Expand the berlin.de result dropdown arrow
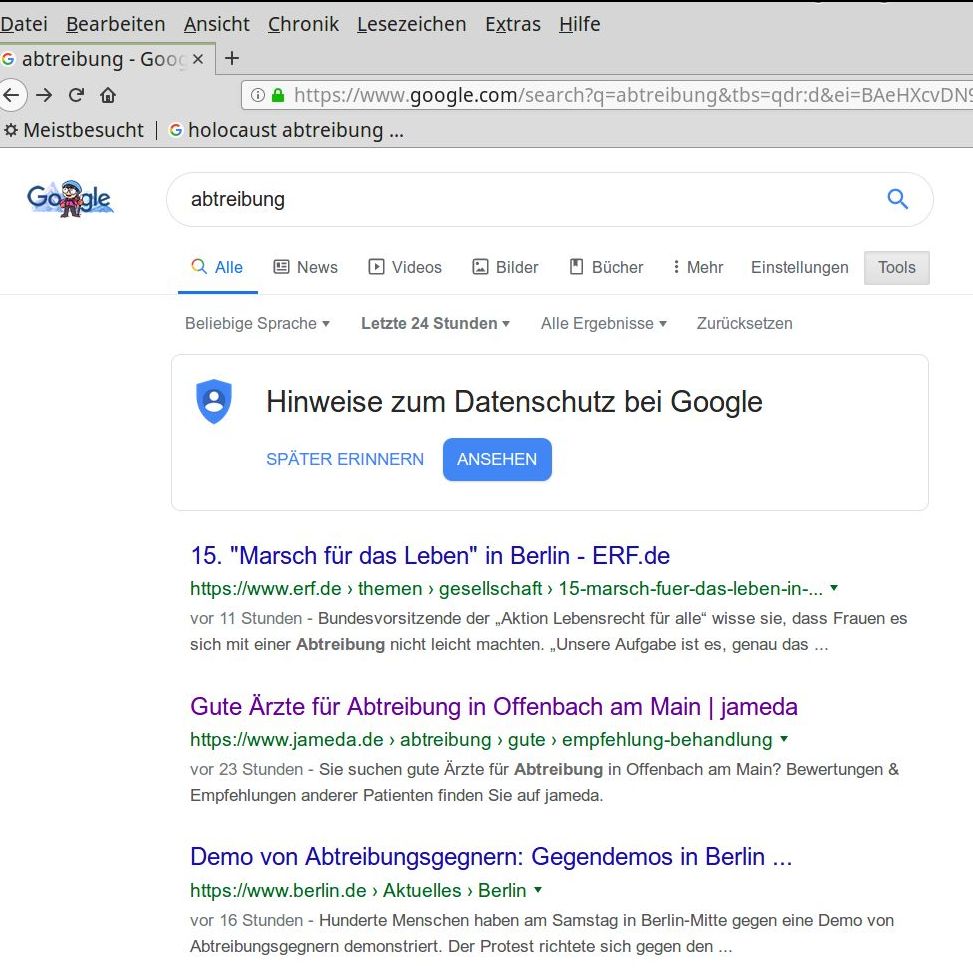This screenshot has height=979, width=973. [x=538, y=890]
